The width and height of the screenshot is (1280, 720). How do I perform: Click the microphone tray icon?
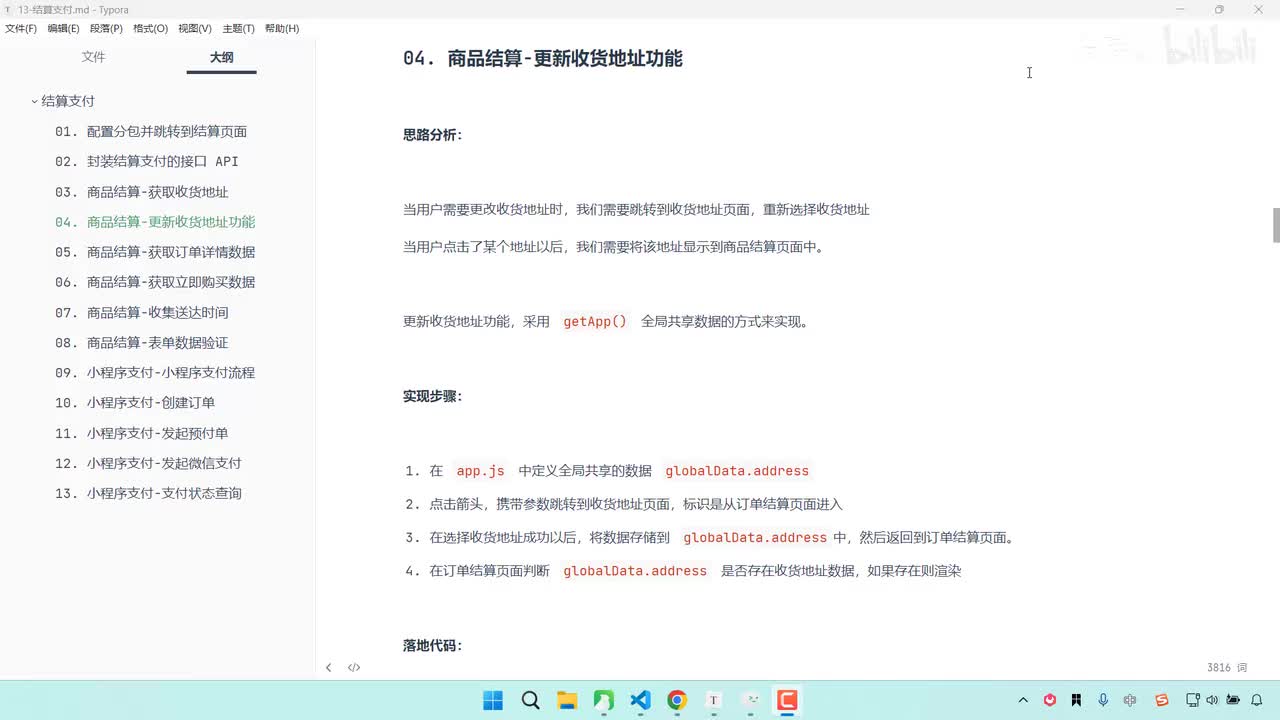[1103, 700]
